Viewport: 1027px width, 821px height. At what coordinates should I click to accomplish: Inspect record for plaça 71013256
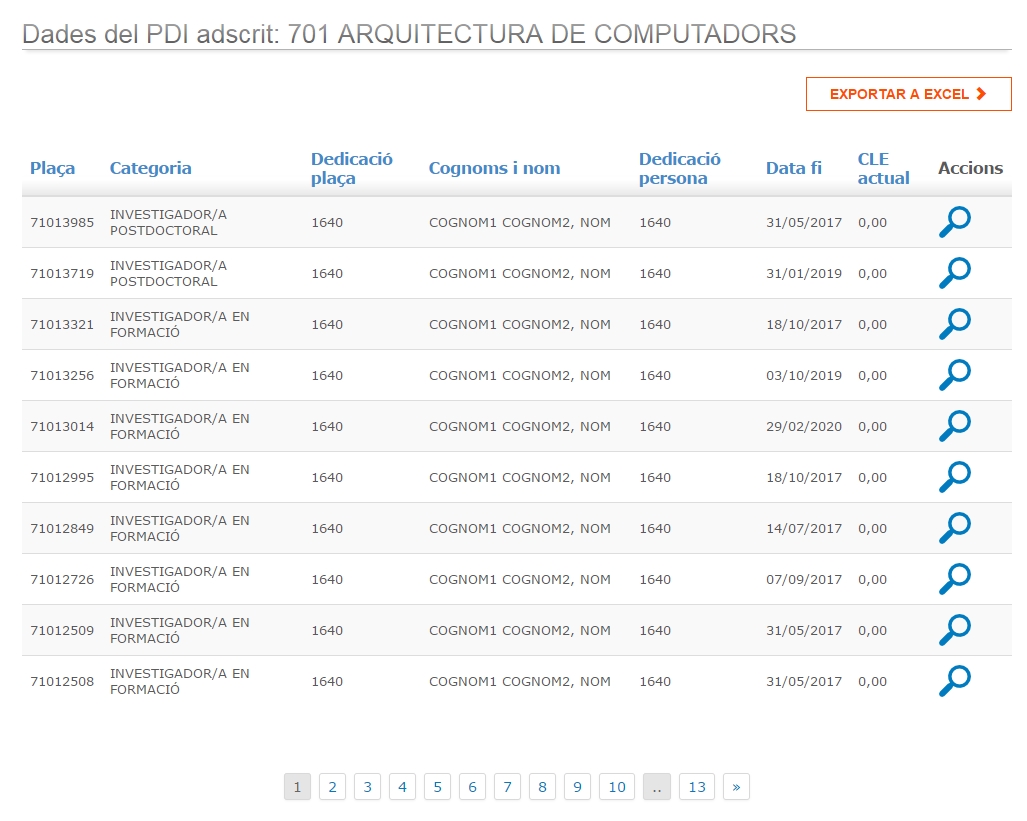click(954, 375)
